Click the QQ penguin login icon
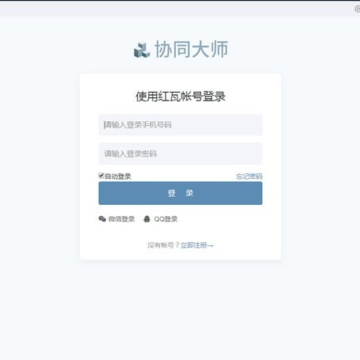 (147, 219)
